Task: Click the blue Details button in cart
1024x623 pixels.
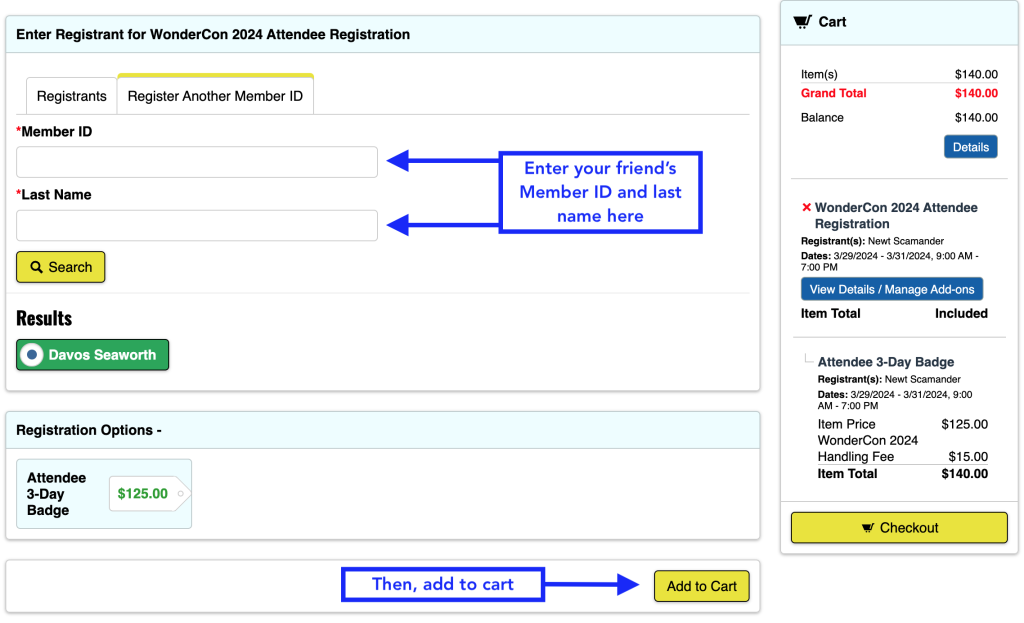Action: [x=970, y=147]
